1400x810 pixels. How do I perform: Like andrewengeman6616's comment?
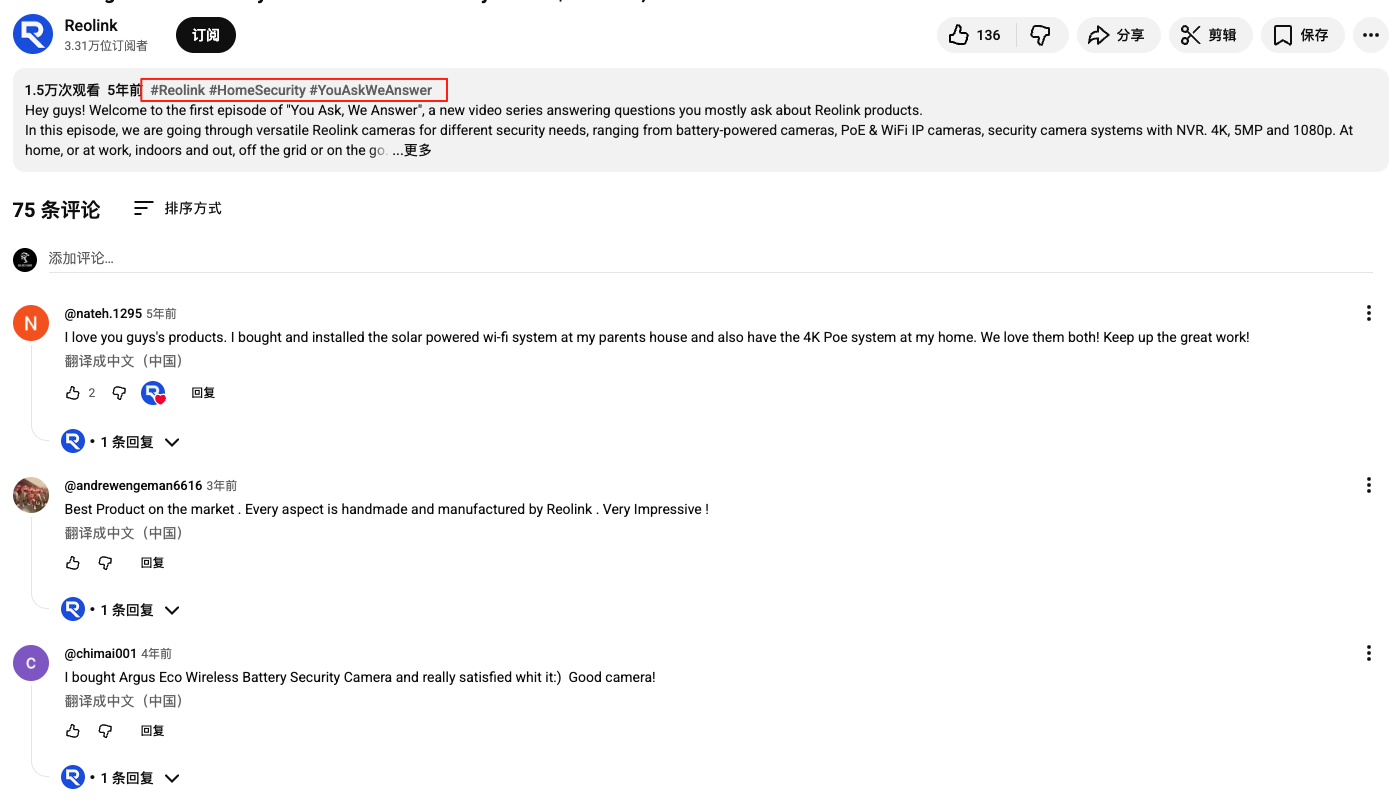tap(73, 563)
